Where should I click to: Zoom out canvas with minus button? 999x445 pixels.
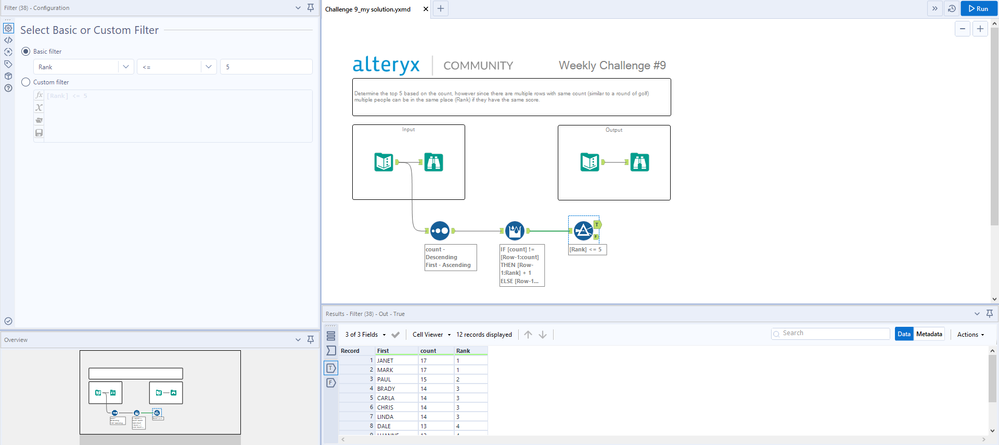click(963, 29)
